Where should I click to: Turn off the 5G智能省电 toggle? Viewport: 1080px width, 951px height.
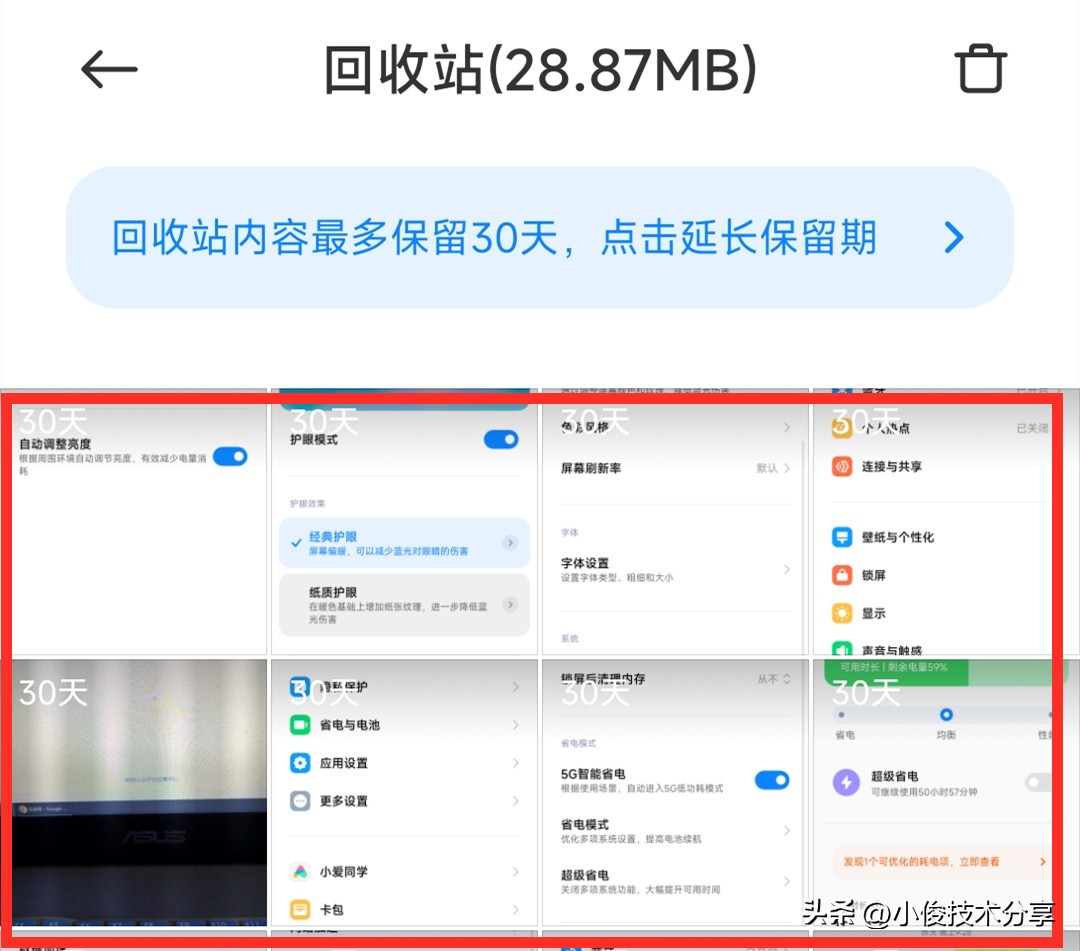tap(772, 780)
